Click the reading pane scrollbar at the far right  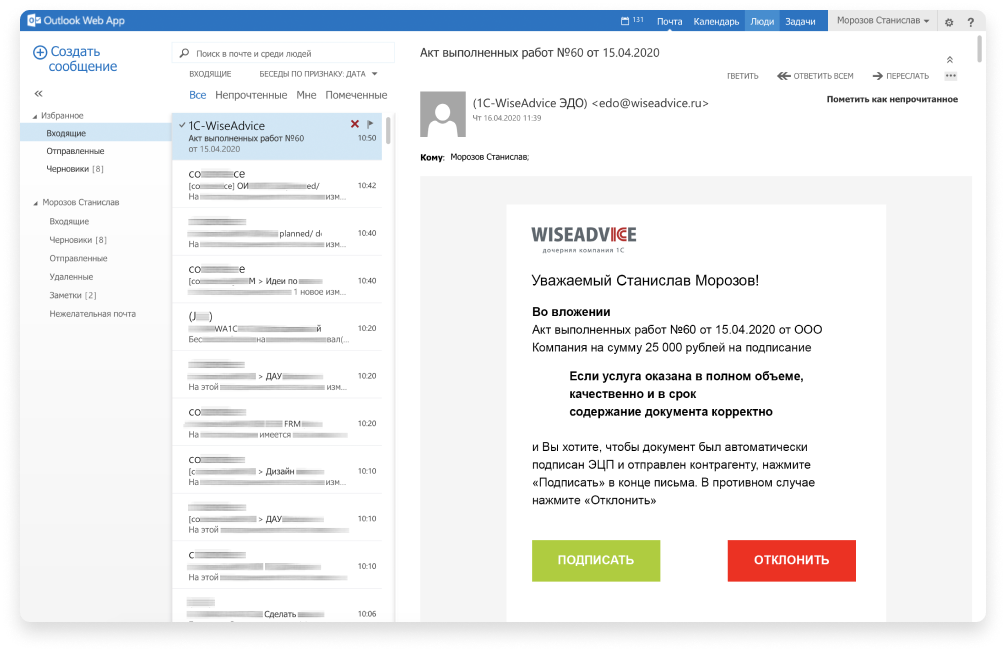980,49
